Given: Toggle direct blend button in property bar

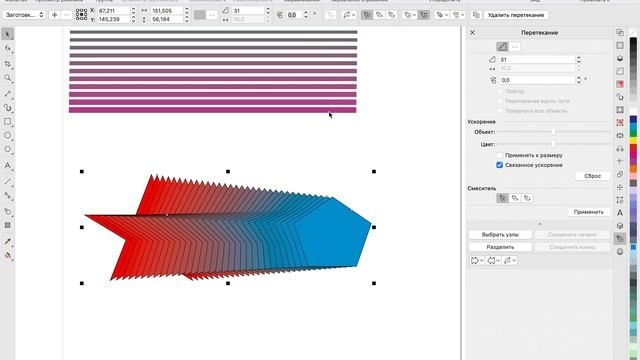Looking at the screenshot, I should point(367,15).
